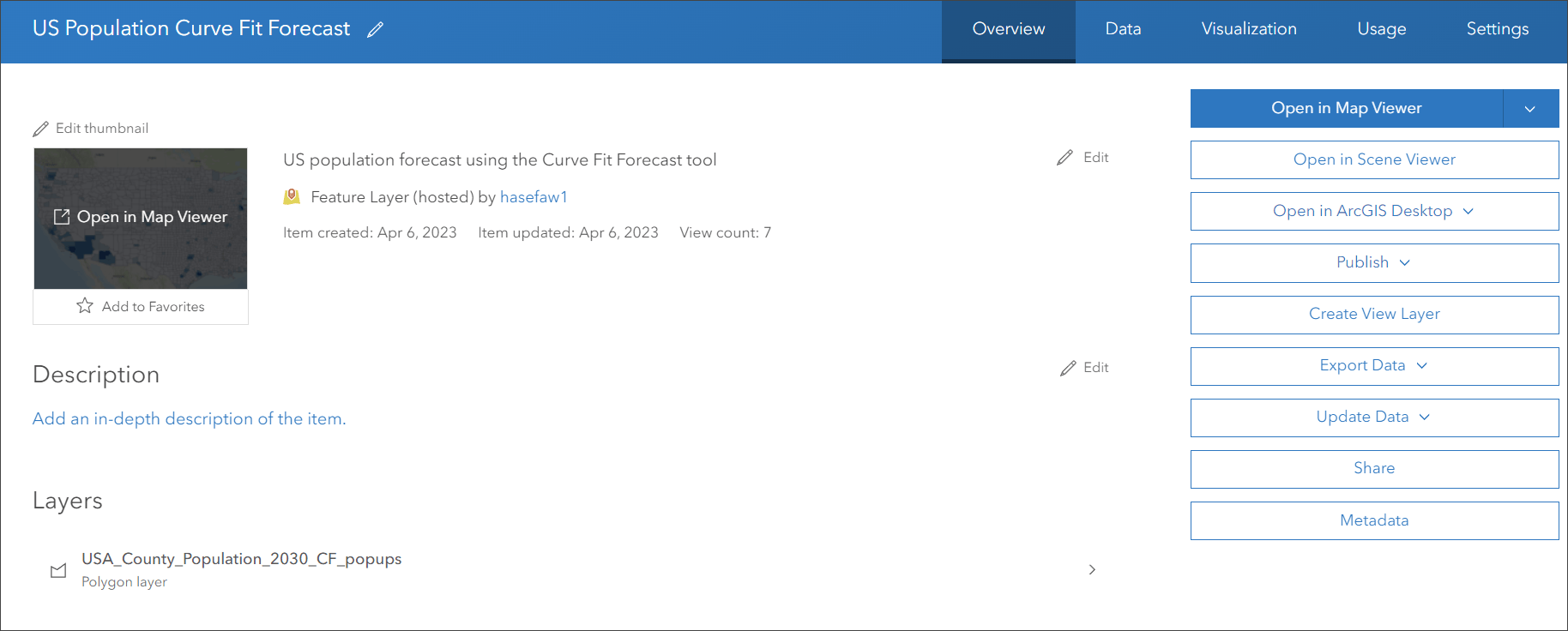
Task: Click the polygon layer icon
Action: (58, 570)
